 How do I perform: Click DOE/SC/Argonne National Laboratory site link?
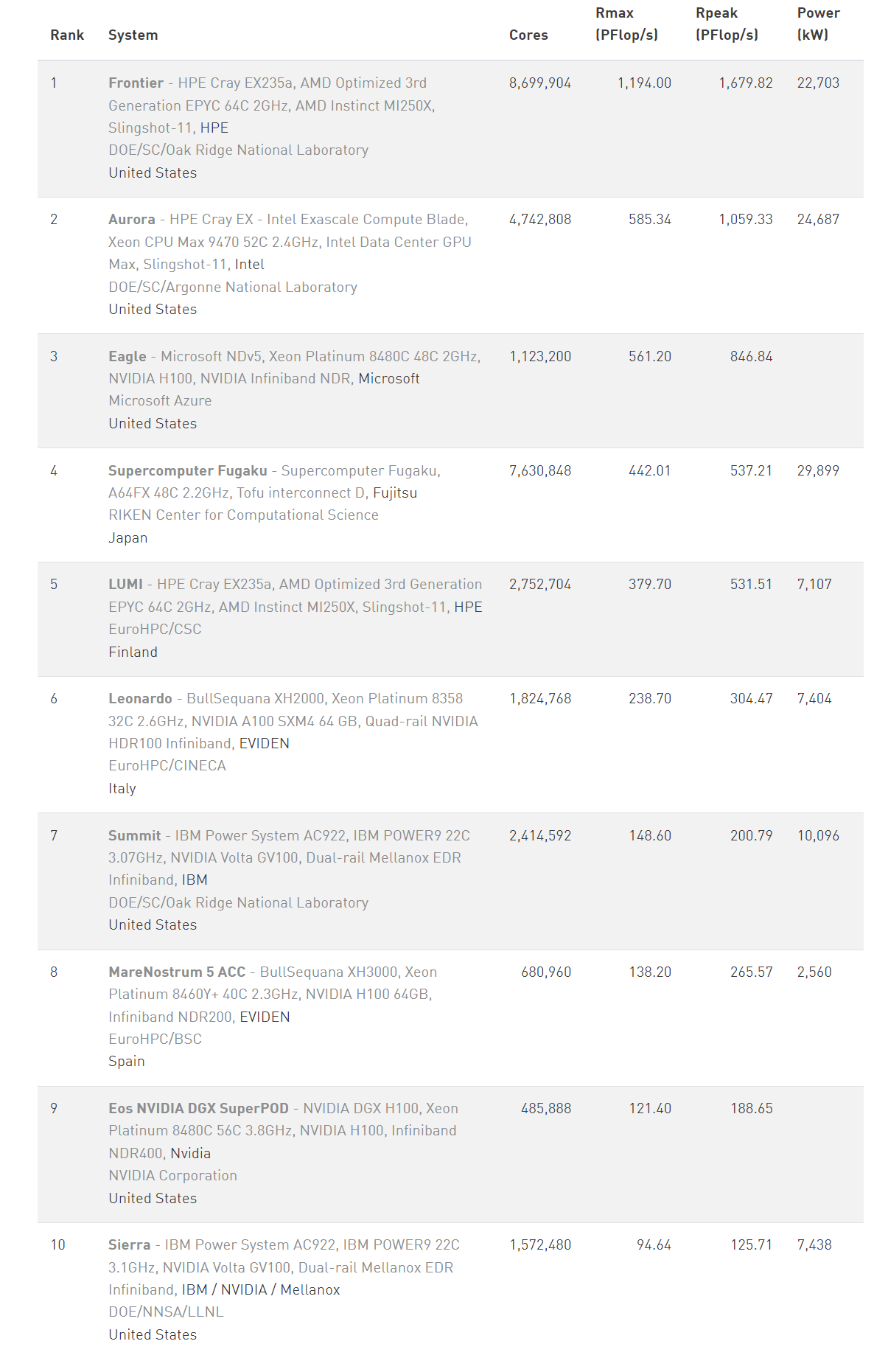(233, 288)
